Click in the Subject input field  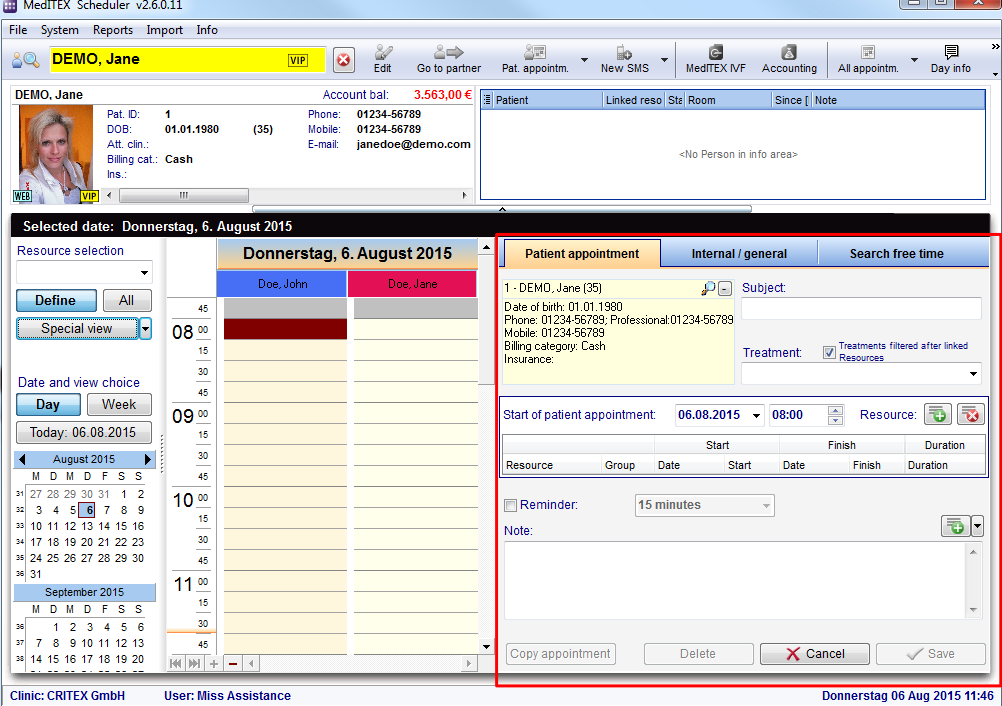(x=861, y=308)
